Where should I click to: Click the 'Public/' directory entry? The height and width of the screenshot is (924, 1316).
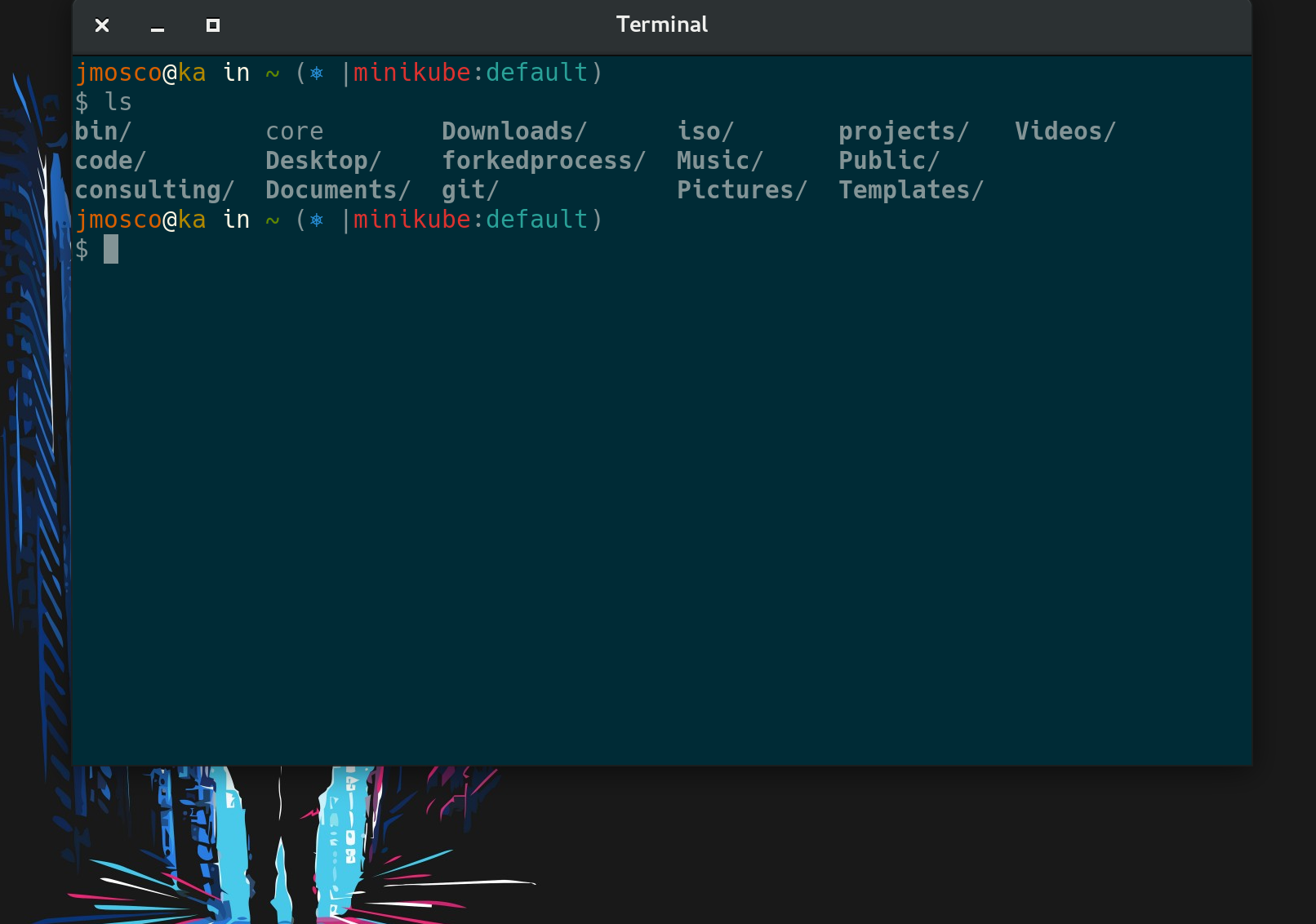(x=889, y=160)
